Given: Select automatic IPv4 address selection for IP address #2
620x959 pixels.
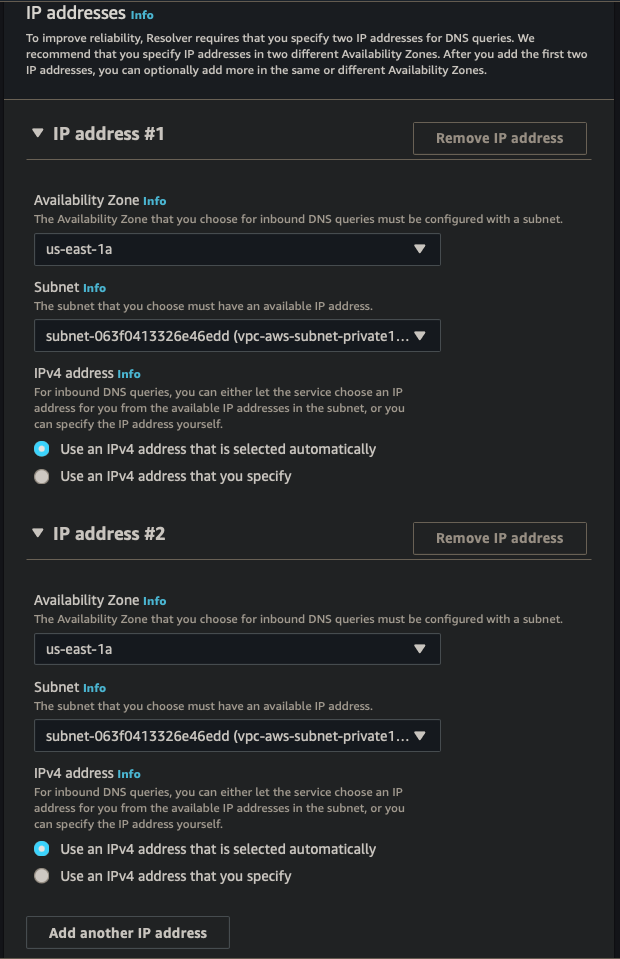Looking at the screenshot, I should 42,848.
